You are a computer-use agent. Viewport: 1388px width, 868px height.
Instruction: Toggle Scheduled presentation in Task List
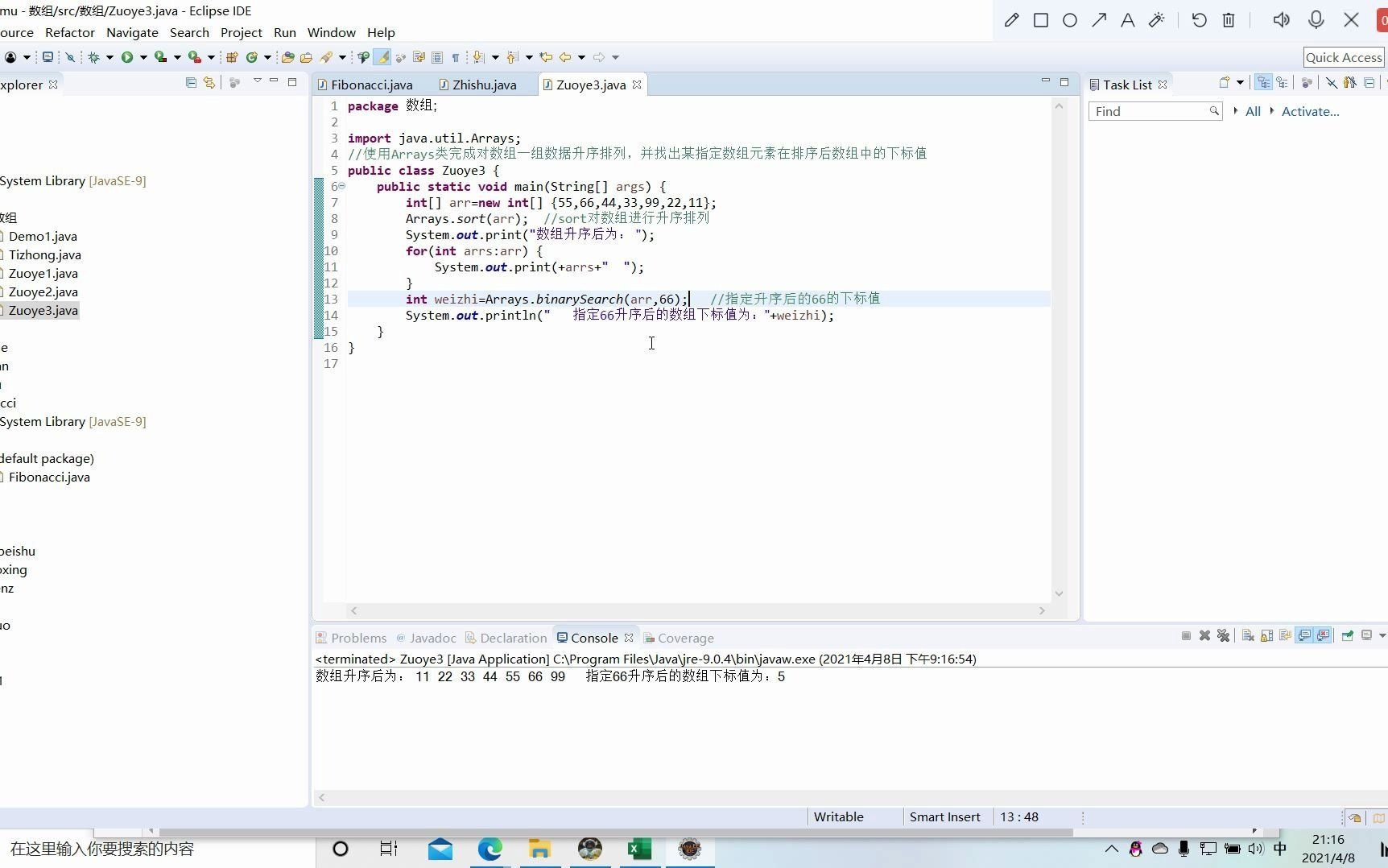pos(1283,82)
